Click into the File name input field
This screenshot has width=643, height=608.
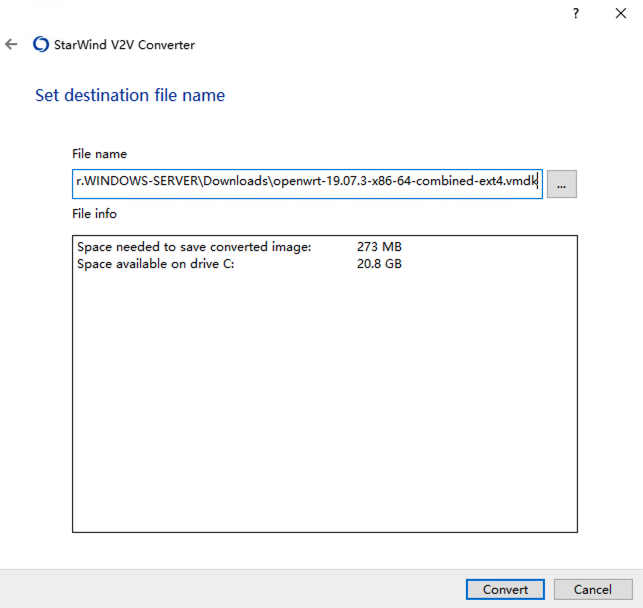307,184
